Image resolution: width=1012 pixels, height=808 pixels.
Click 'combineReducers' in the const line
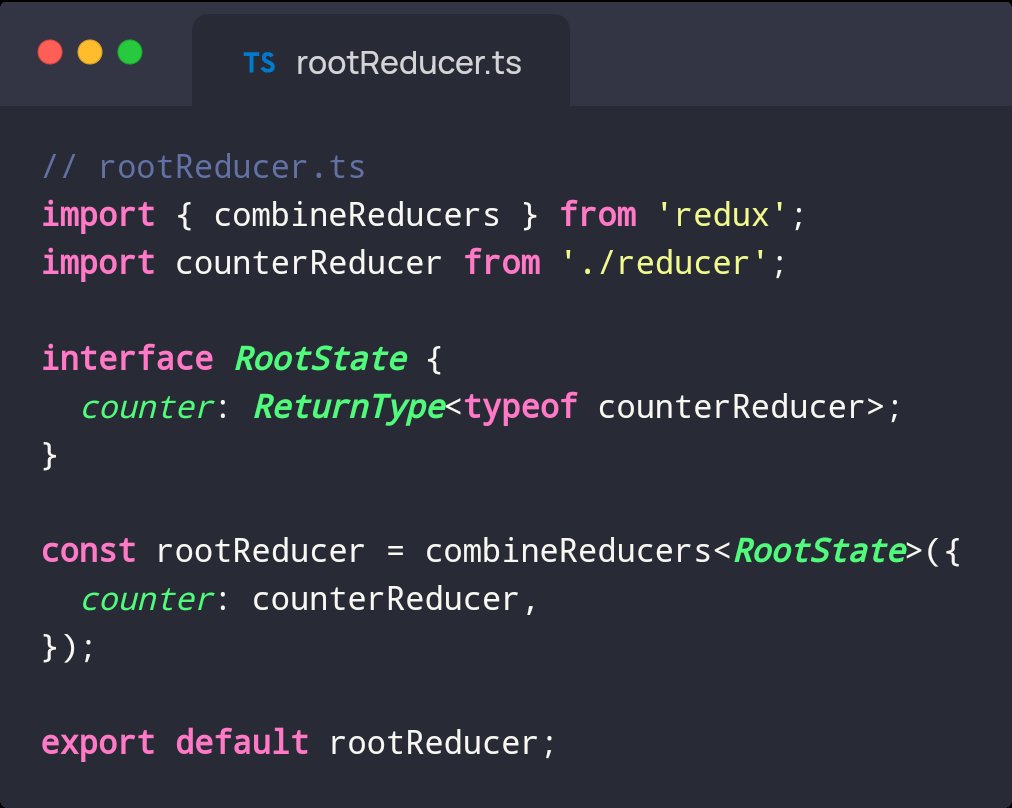568,551
